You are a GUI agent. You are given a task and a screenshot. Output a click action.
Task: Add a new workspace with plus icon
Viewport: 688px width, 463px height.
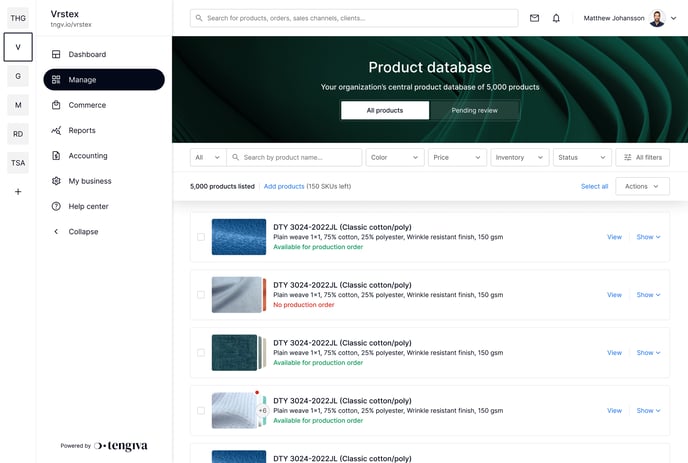(x=18, y=192)
